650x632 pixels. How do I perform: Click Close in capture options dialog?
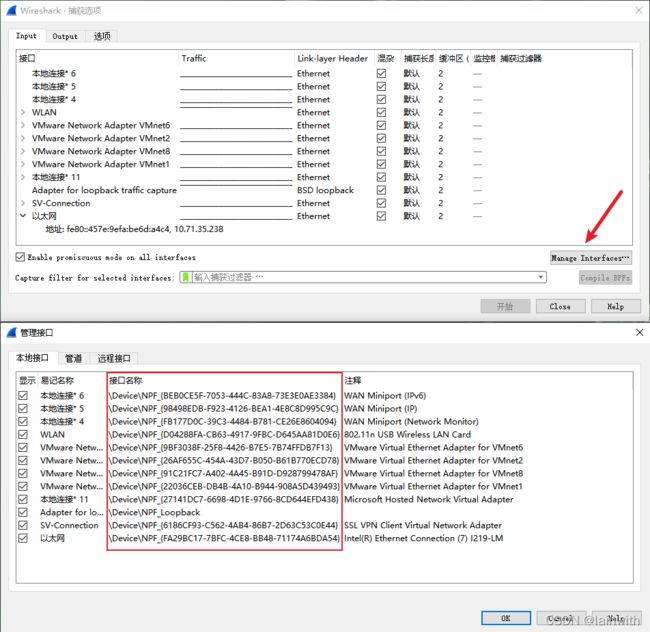(560, 307)
